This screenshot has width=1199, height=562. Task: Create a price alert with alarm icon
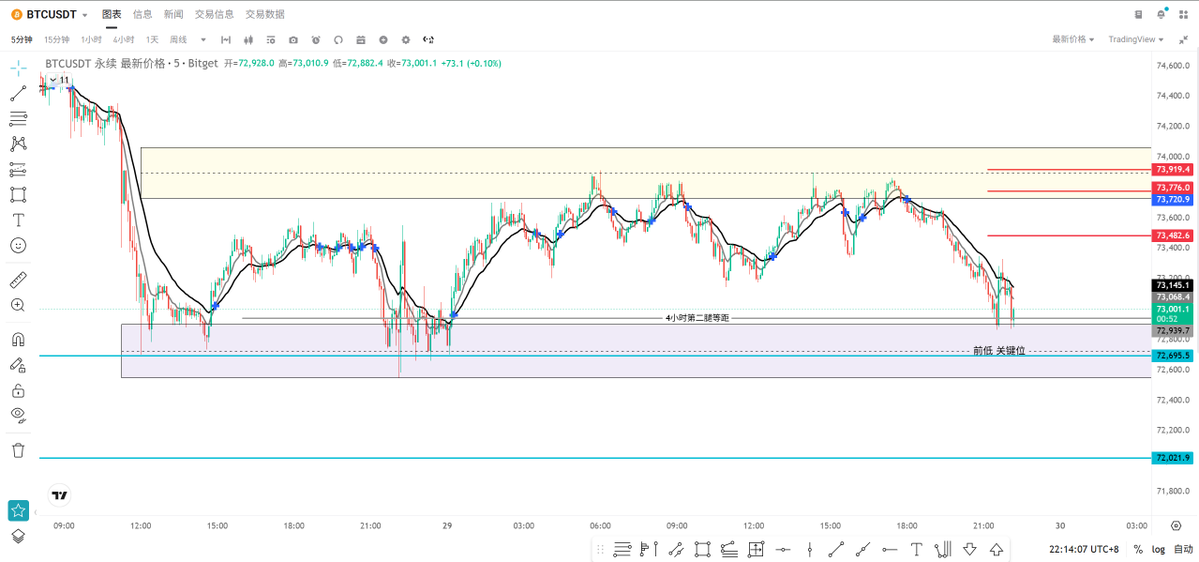pos(316,40)
